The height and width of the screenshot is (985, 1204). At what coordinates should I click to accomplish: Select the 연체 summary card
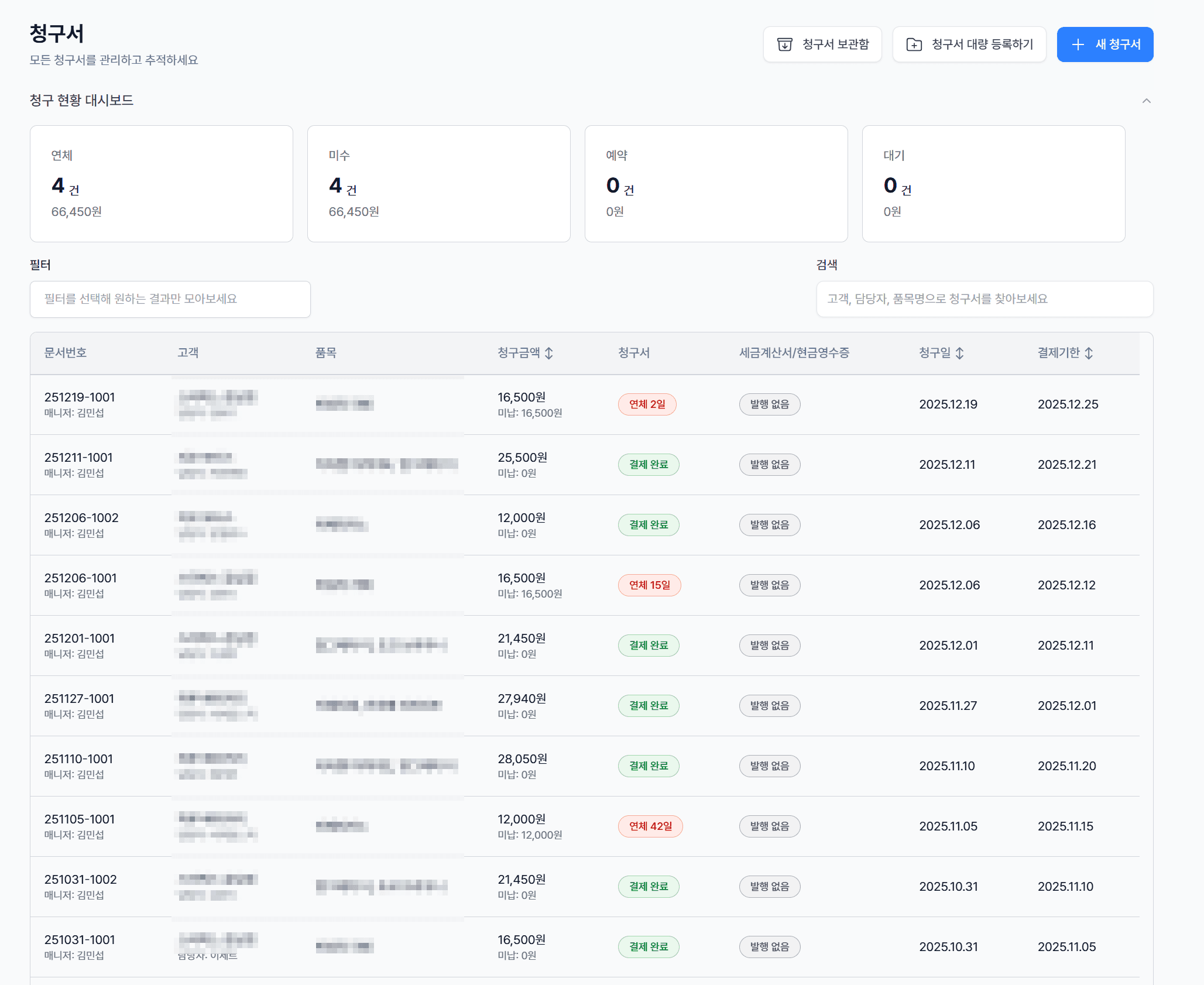161,183
